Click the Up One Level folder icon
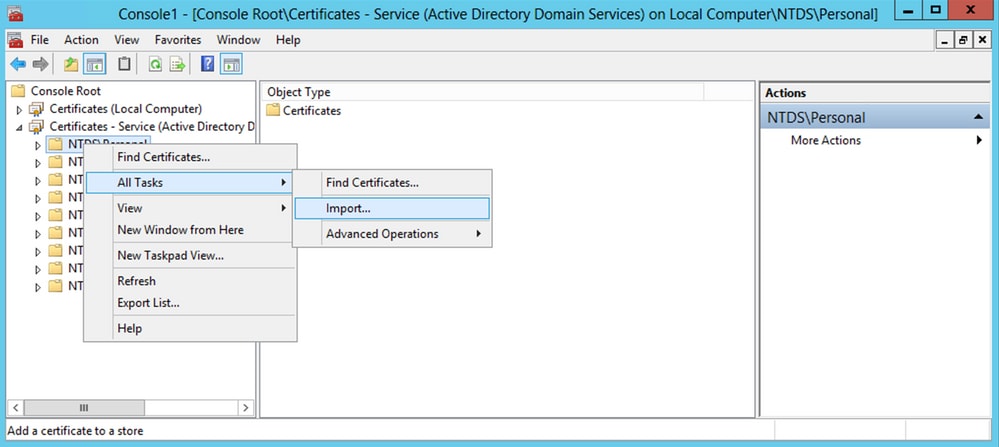 click(71, 64)
